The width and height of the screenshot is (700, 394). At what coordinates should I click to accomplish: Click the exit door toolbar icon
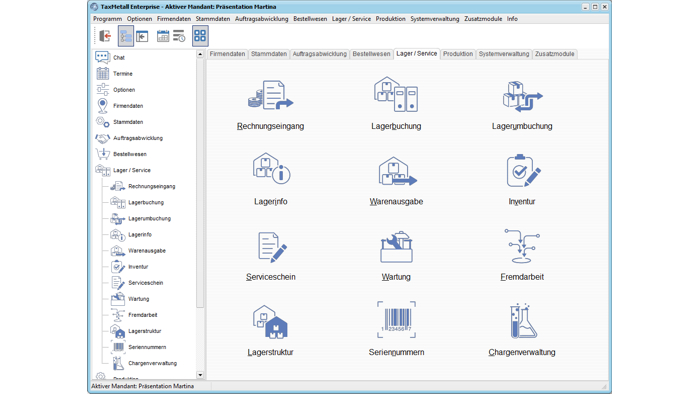click(x=105, y=36)
